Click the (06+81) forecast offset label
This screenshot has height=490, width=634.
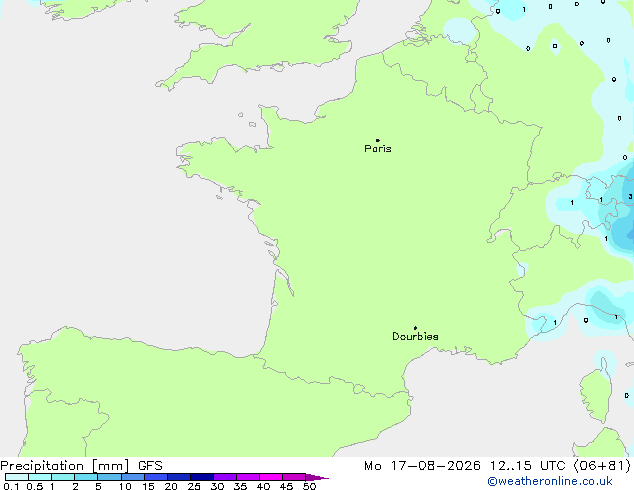(602, 466)
